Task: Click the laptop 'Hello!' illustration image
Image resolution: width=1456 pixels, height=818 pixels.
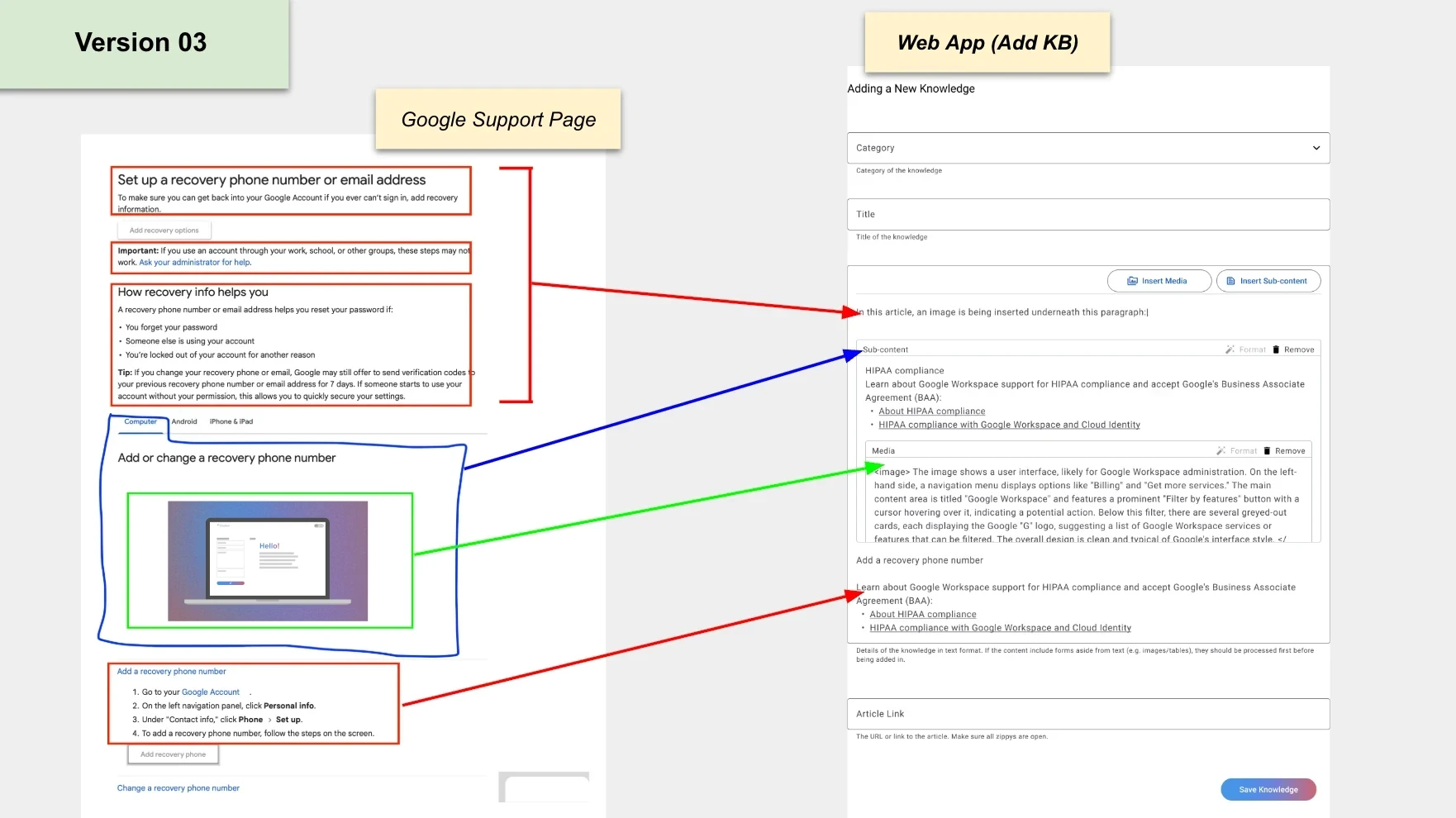Action: pyautogui.click(x=268, y=561)
